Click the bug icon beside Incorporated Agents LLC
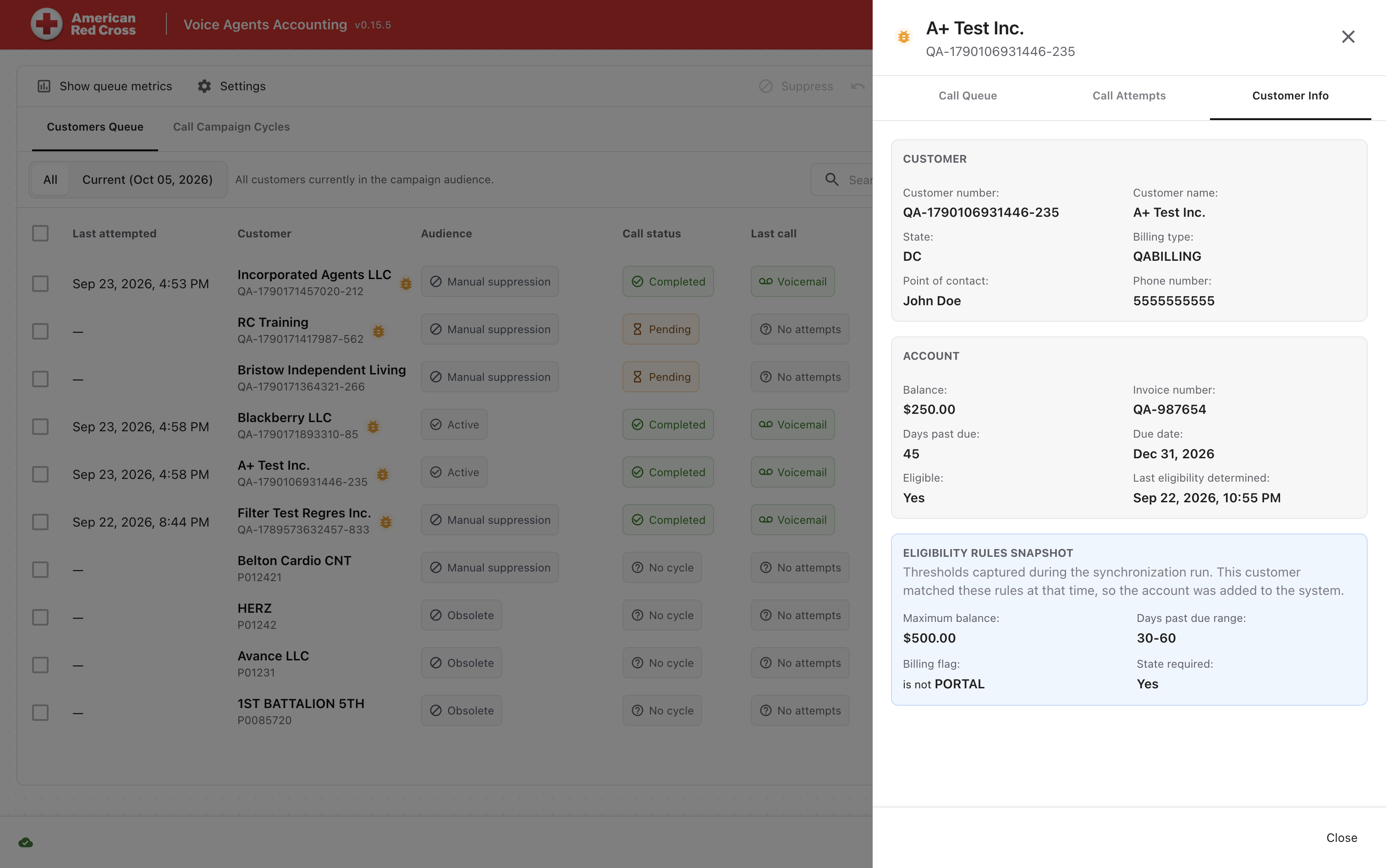 click(x=406, y=284)
